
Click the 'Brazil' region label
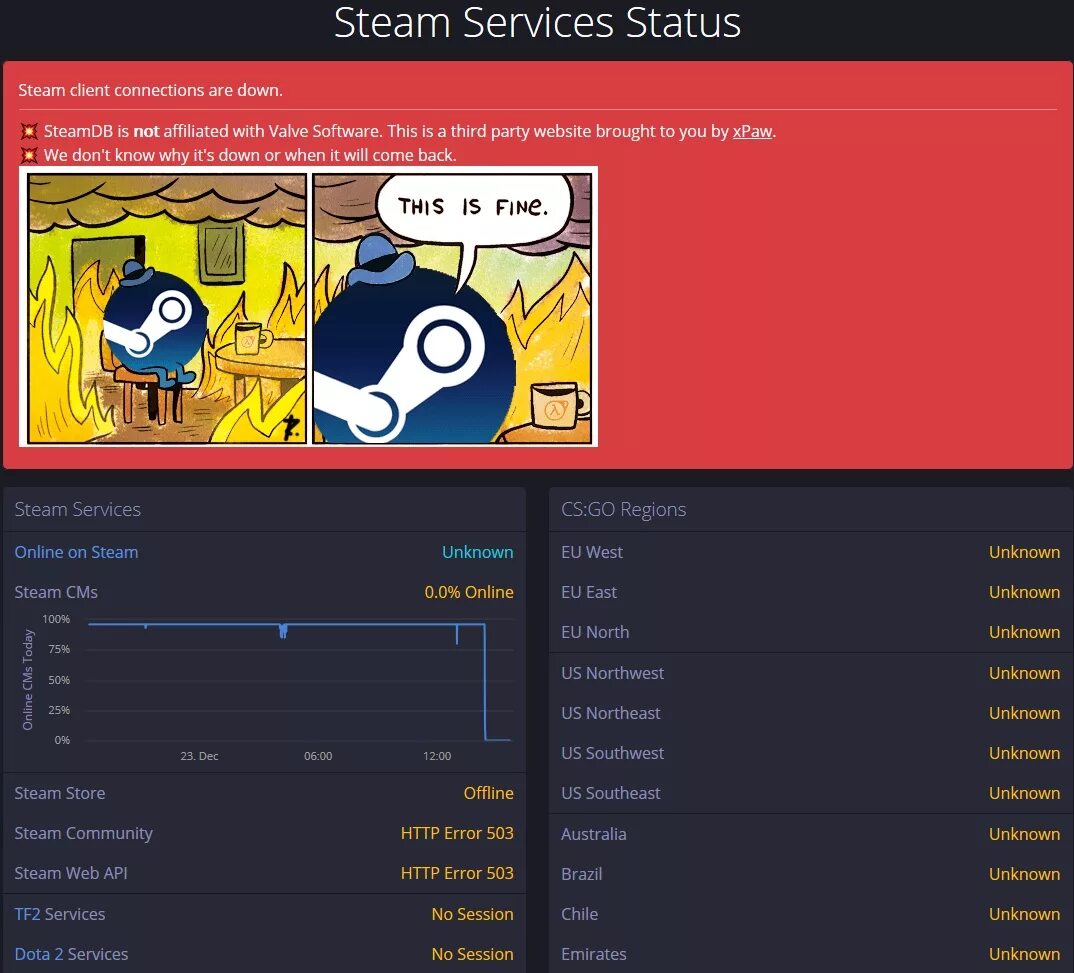582,874
